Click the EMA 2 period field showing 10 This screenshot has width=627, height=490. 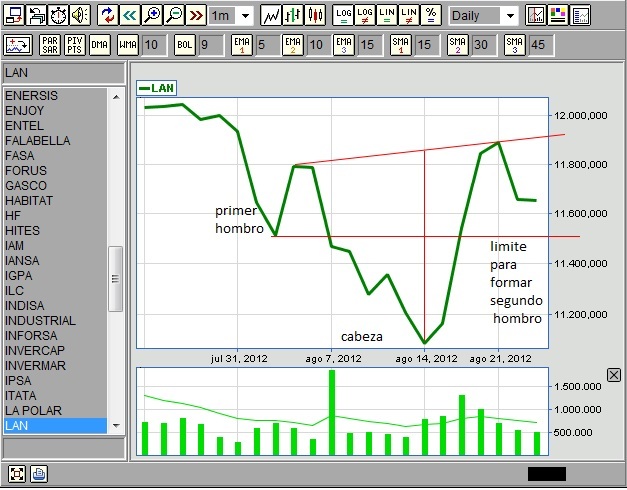tap(319, 45)
